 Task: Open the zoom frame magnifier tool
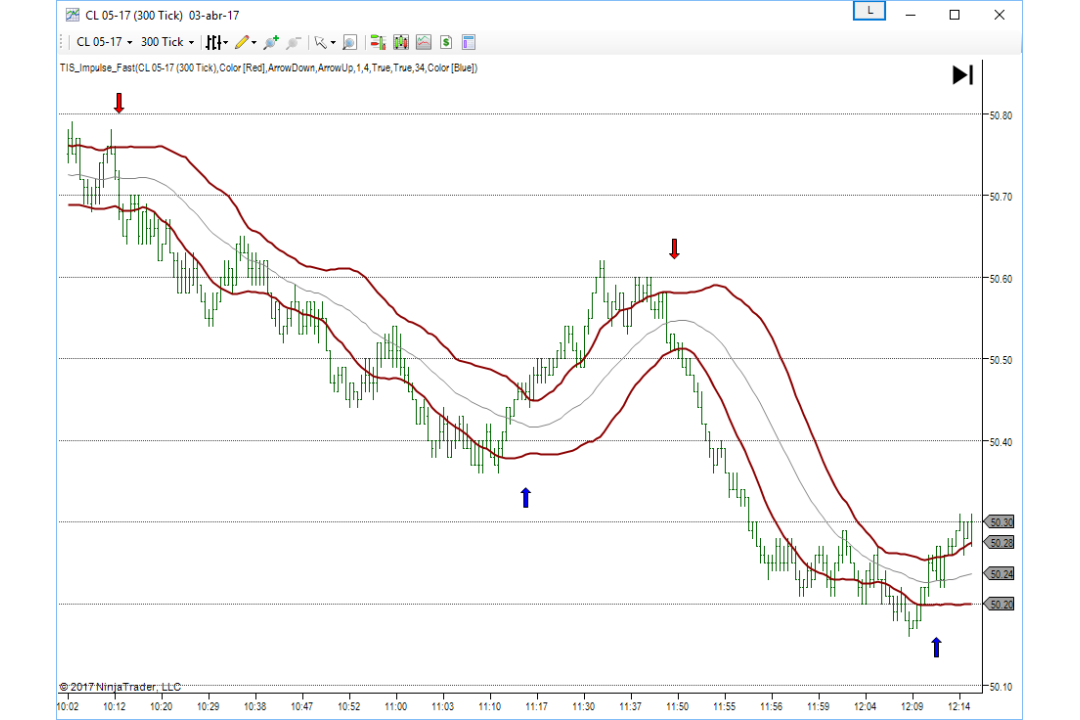349,42
